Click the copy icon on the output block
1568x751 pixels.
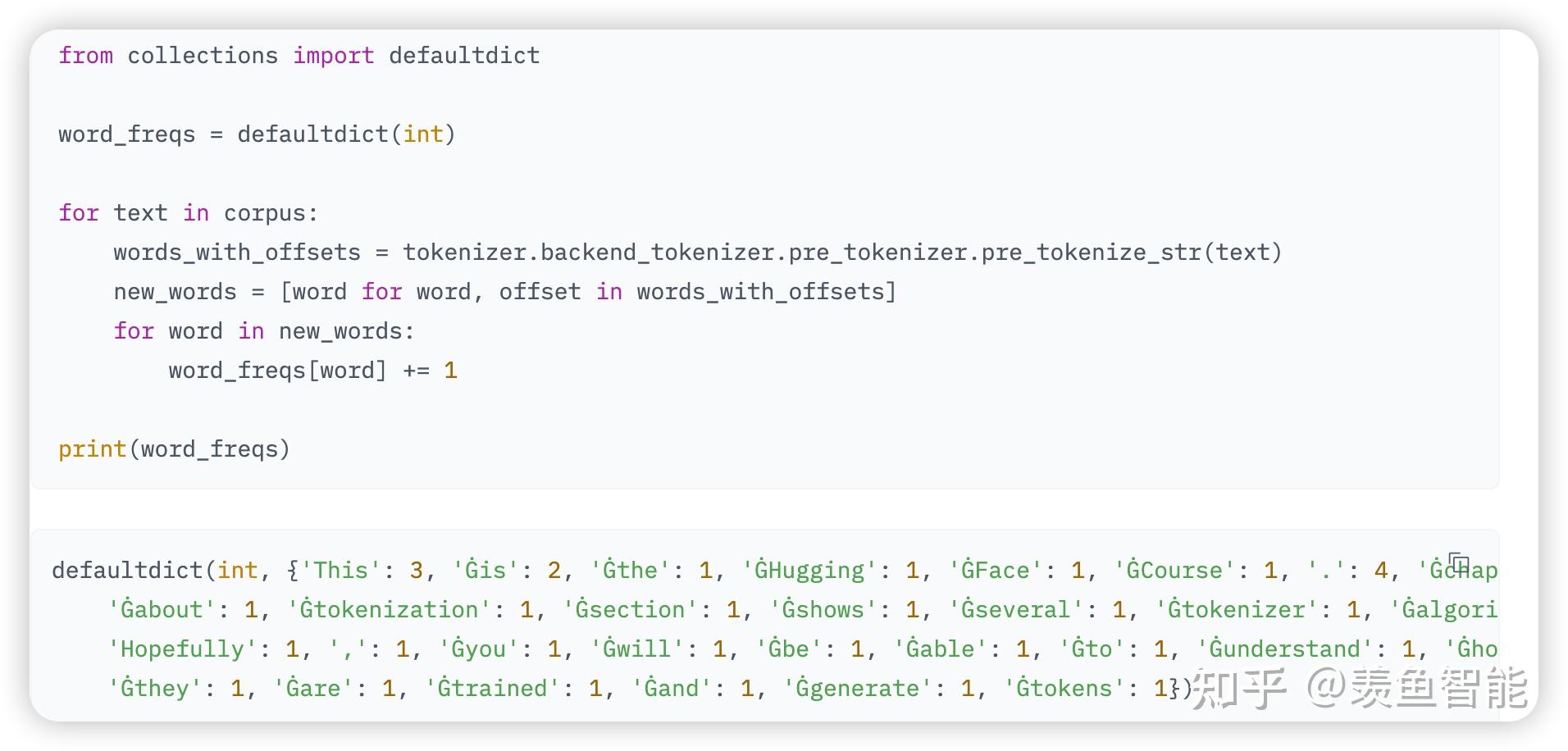(x=1458, y=563)
